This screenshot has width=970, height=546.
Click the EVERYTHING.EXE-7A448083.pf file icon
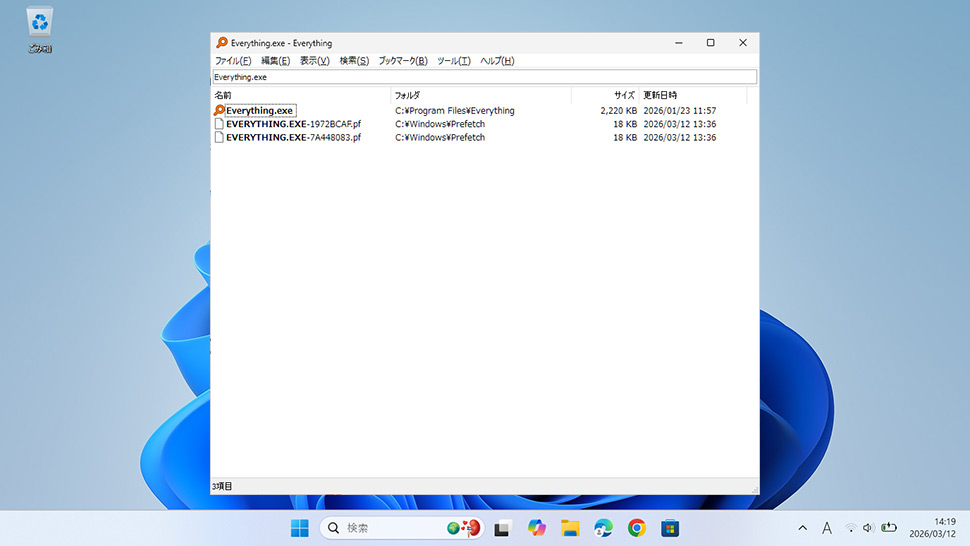(220, 138)
